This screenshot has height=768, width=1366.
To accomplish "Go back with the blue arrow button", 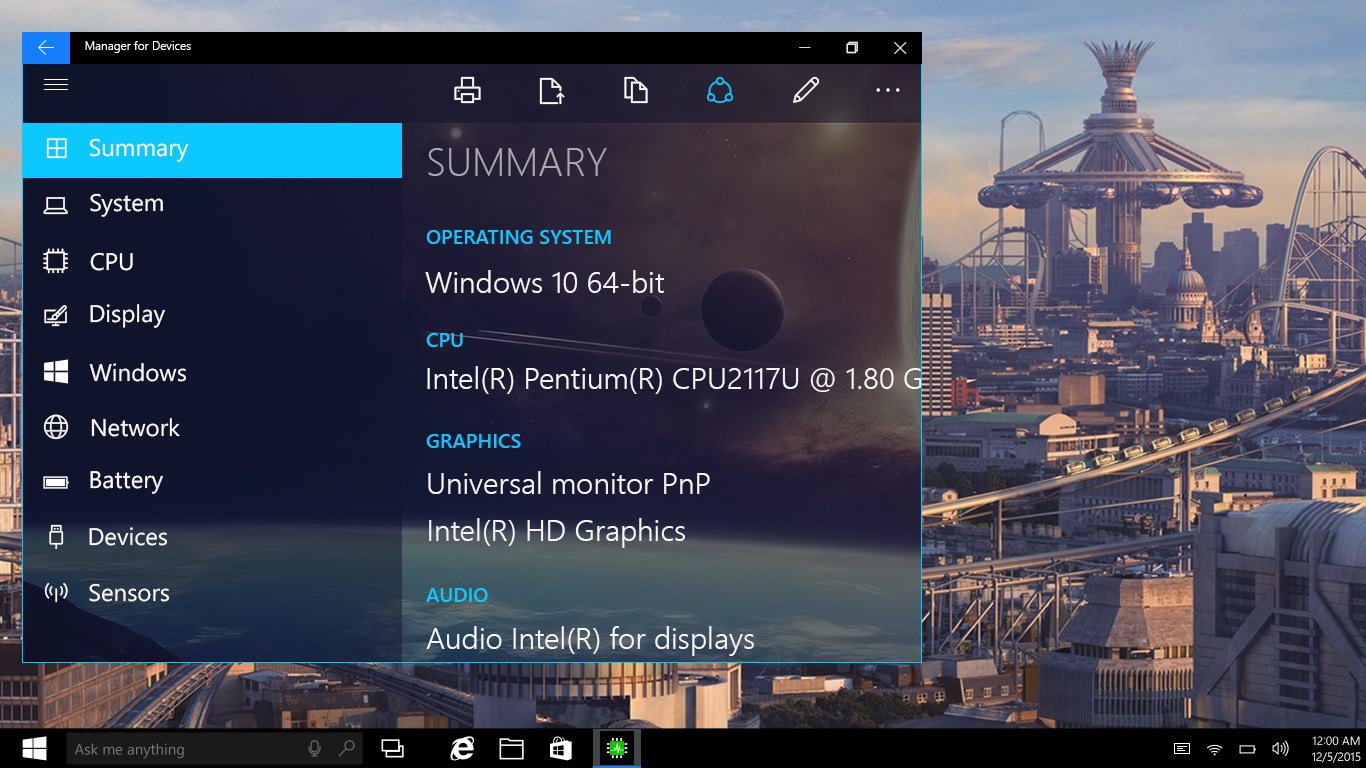I will (x=46, y=47).
